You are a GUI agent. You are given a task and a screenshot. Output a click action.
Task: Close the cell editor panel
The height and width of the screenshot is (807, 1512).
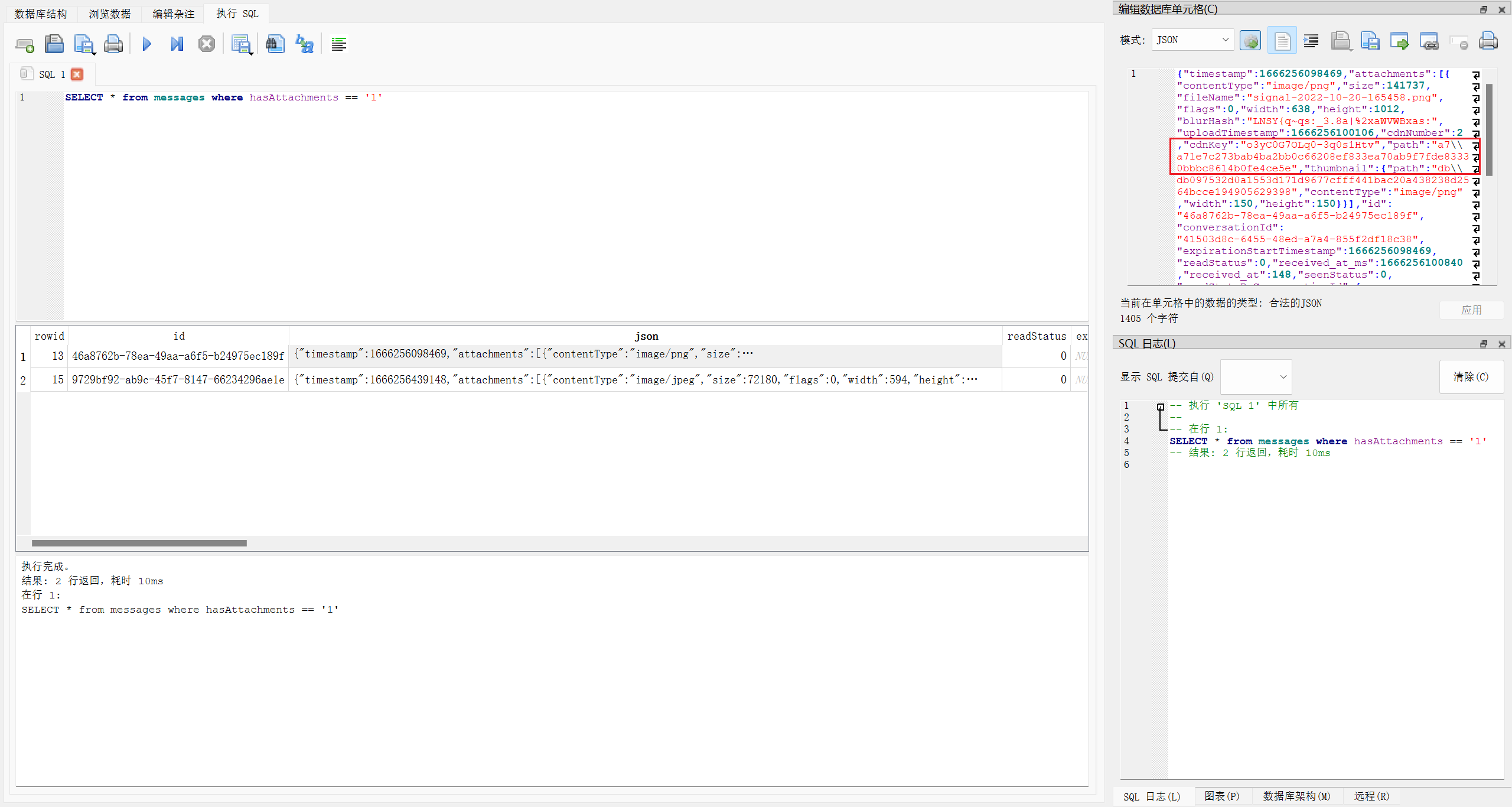coord(1501,9)
